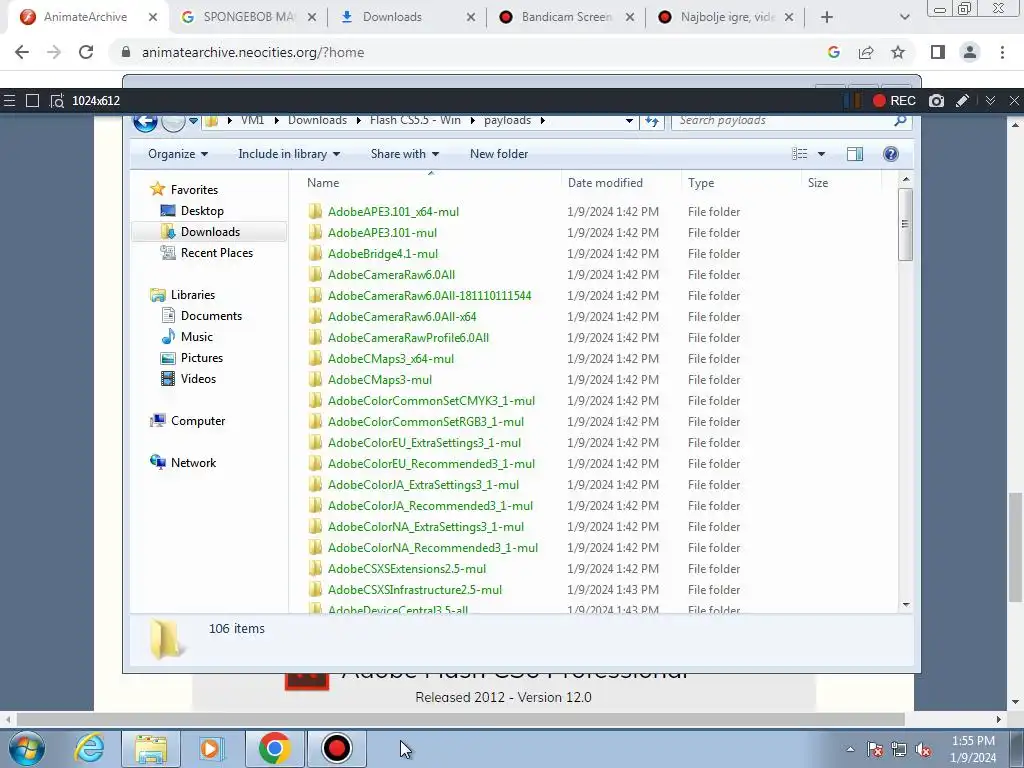Click Flash CS5.5 - Win breadcrumb
The width and height of the screenshot is (1024, 768).
coord(415,120)
